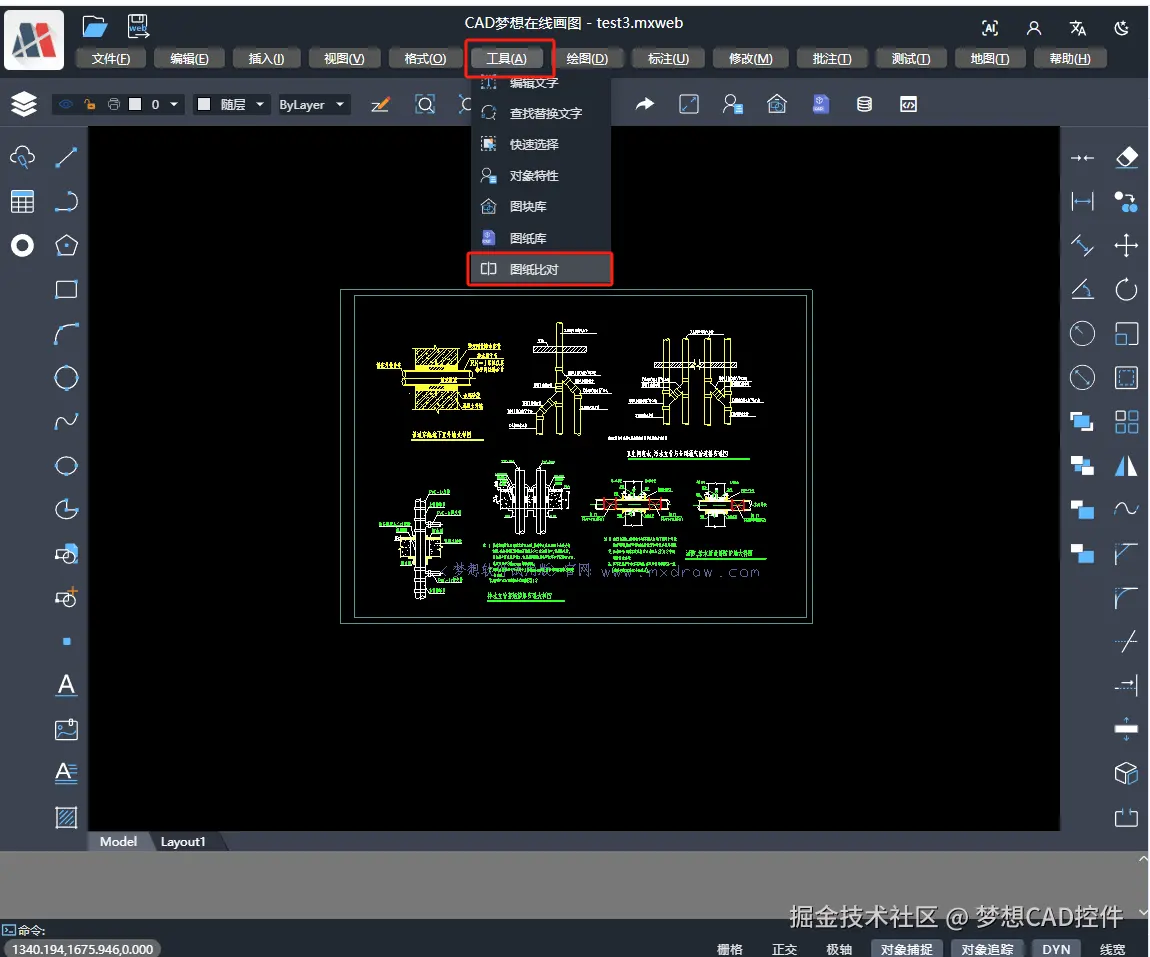Select the Spline curve tool
Image resolution: width=1150 pixels, height=957 pixels.
click(x=66, y=422)
